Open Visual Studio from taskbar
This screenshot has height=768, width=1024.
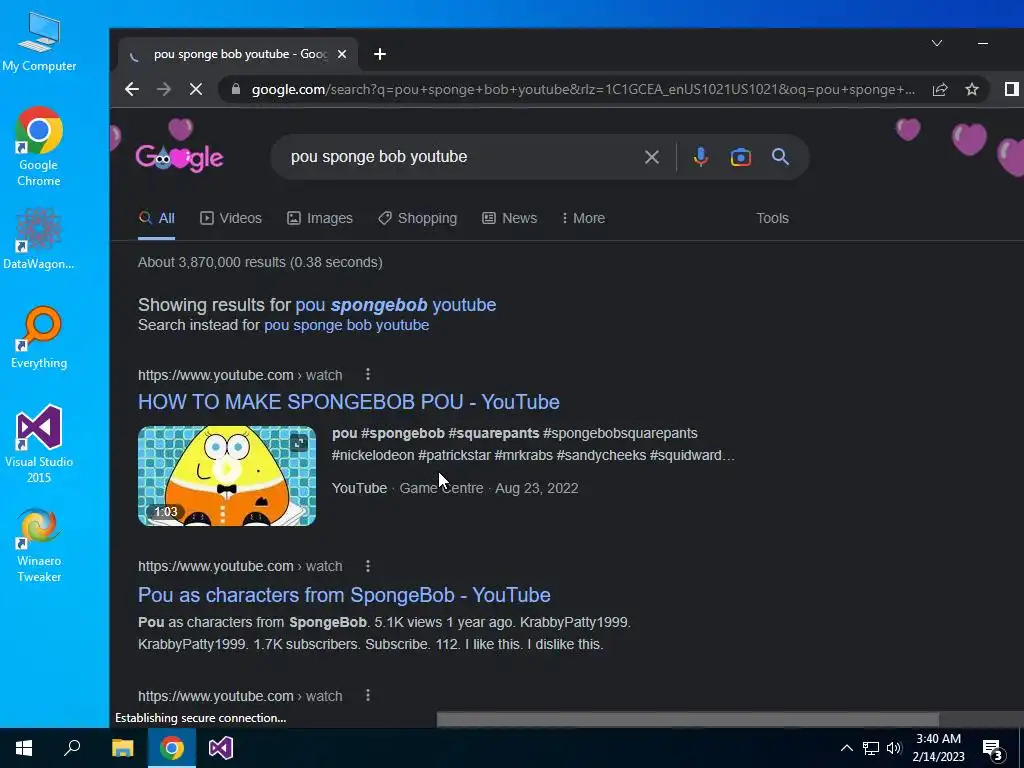[x=220, y=748]
